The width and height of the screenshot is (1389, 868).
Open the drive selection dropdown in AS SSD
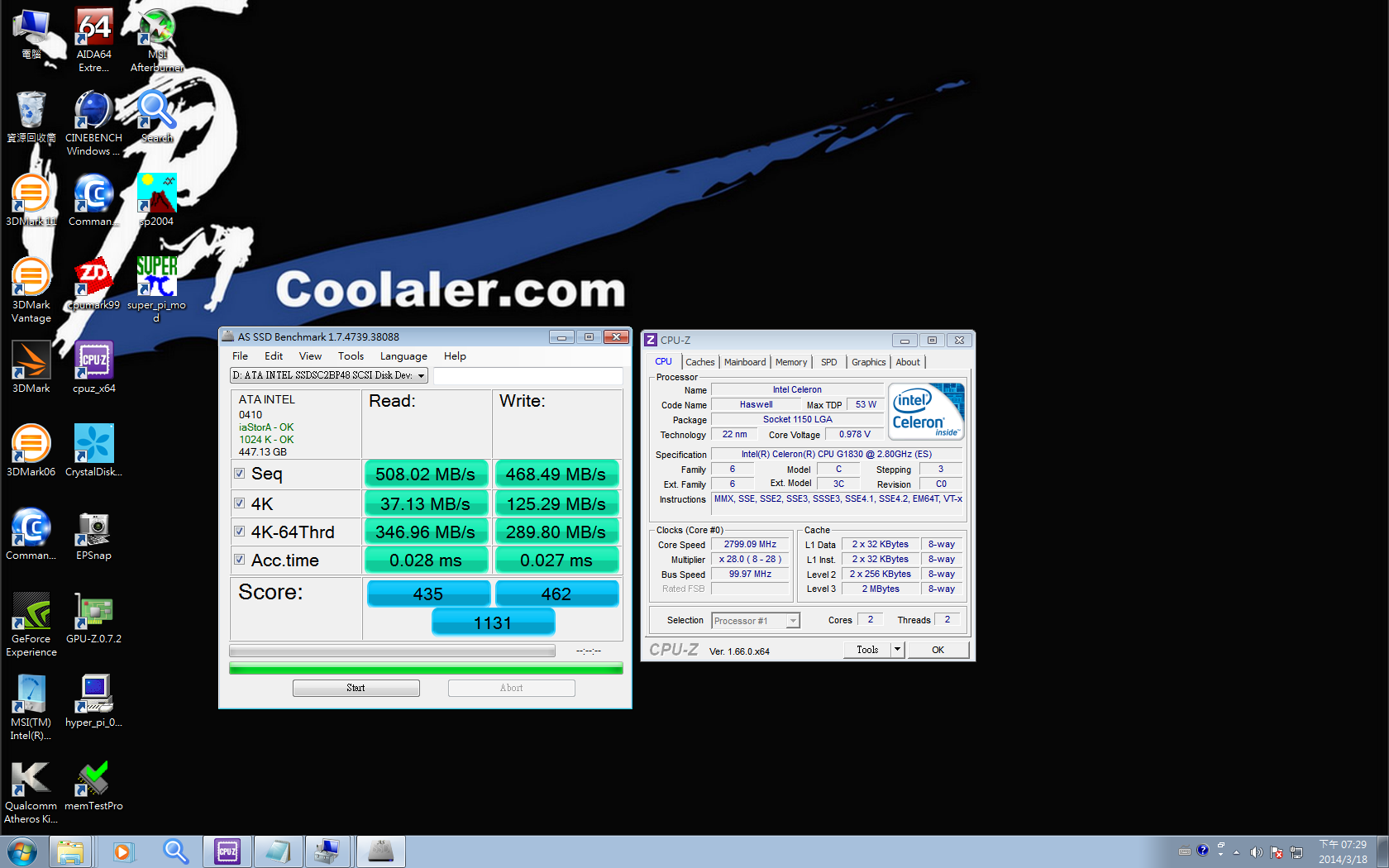coord(329,375)
